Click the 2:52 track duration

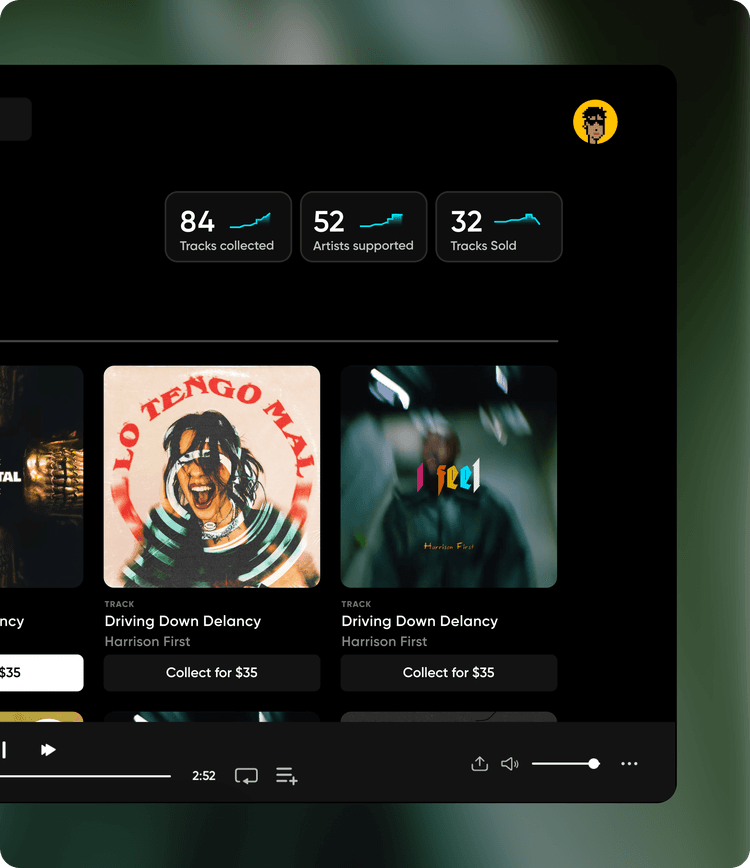pyautogui.click(x=204, y=776)
